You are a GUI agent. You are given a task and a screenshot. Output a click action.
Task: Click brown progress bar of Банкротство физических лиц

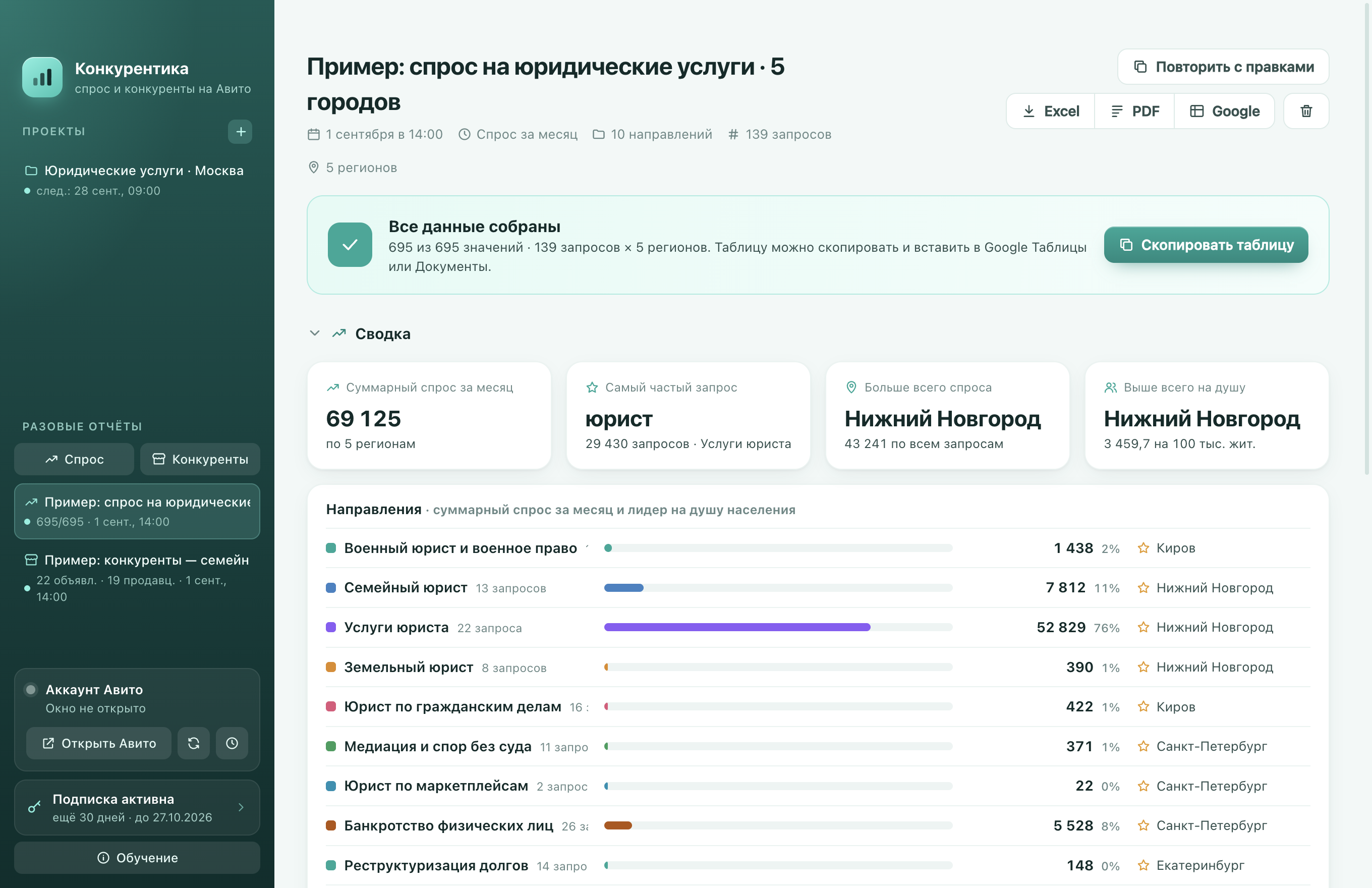tap(618, 826)
